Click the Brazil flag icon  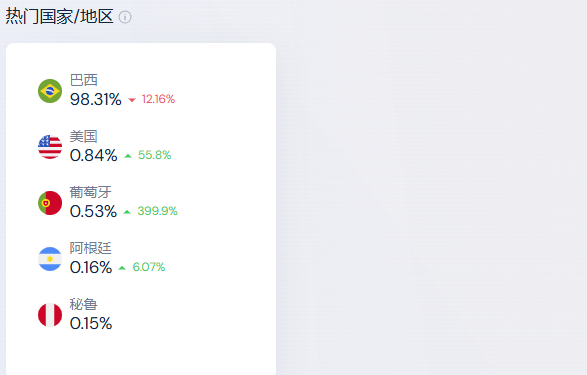(x=50, y=91)
